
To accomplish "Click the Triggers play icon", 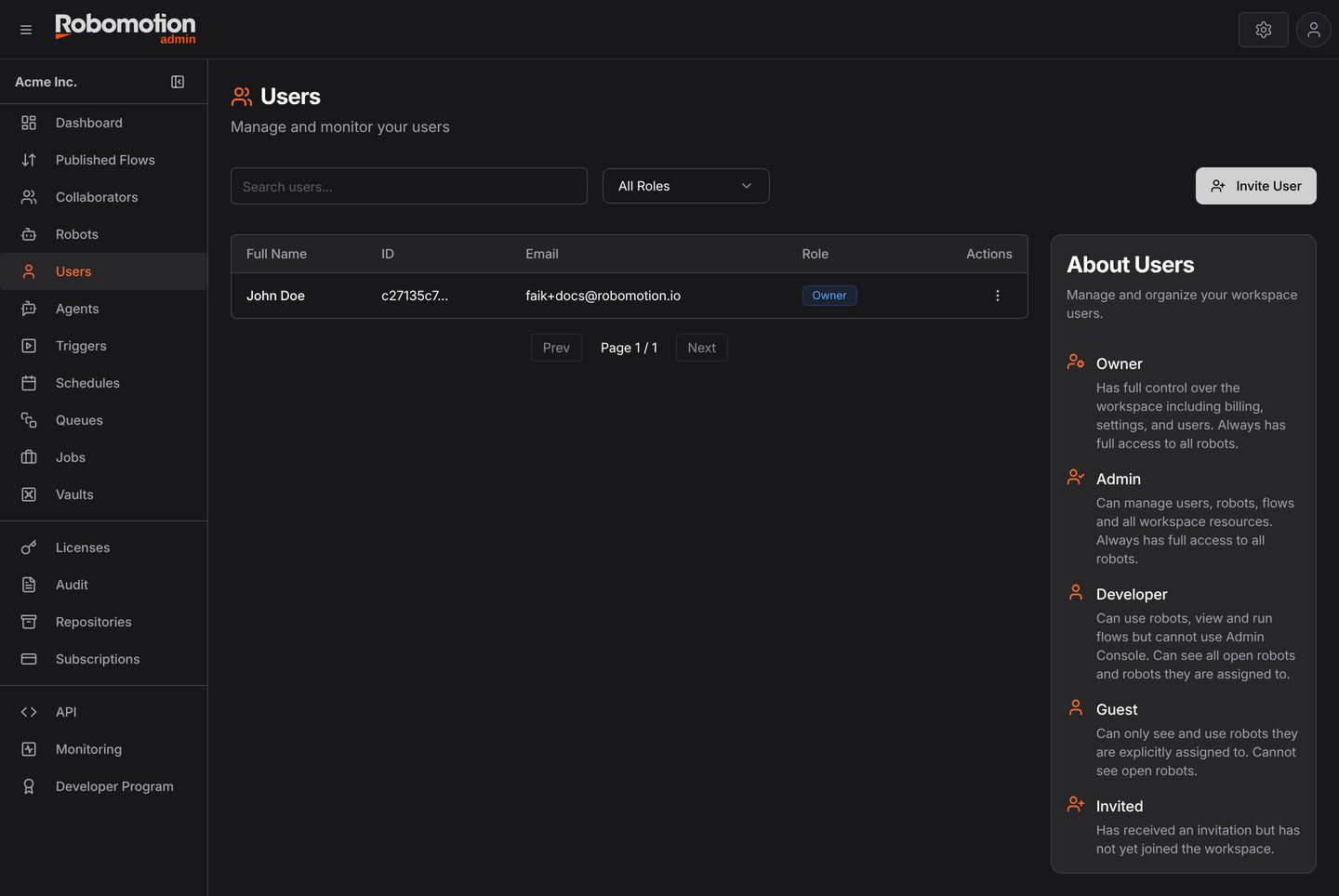I will point(29,346).
